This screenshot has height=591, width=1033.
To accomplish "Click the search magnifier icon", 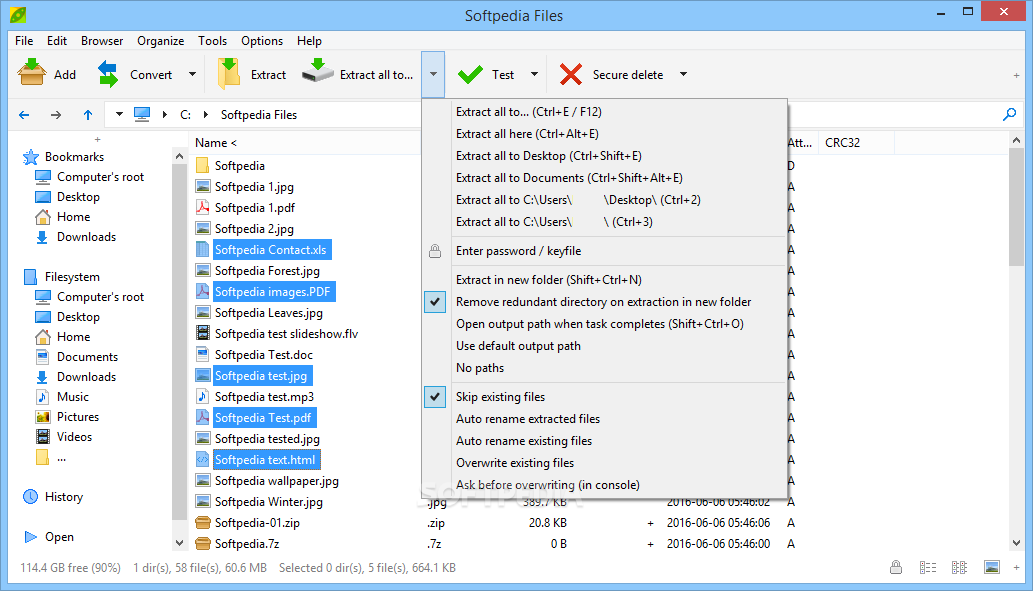I will [1009, 115].
